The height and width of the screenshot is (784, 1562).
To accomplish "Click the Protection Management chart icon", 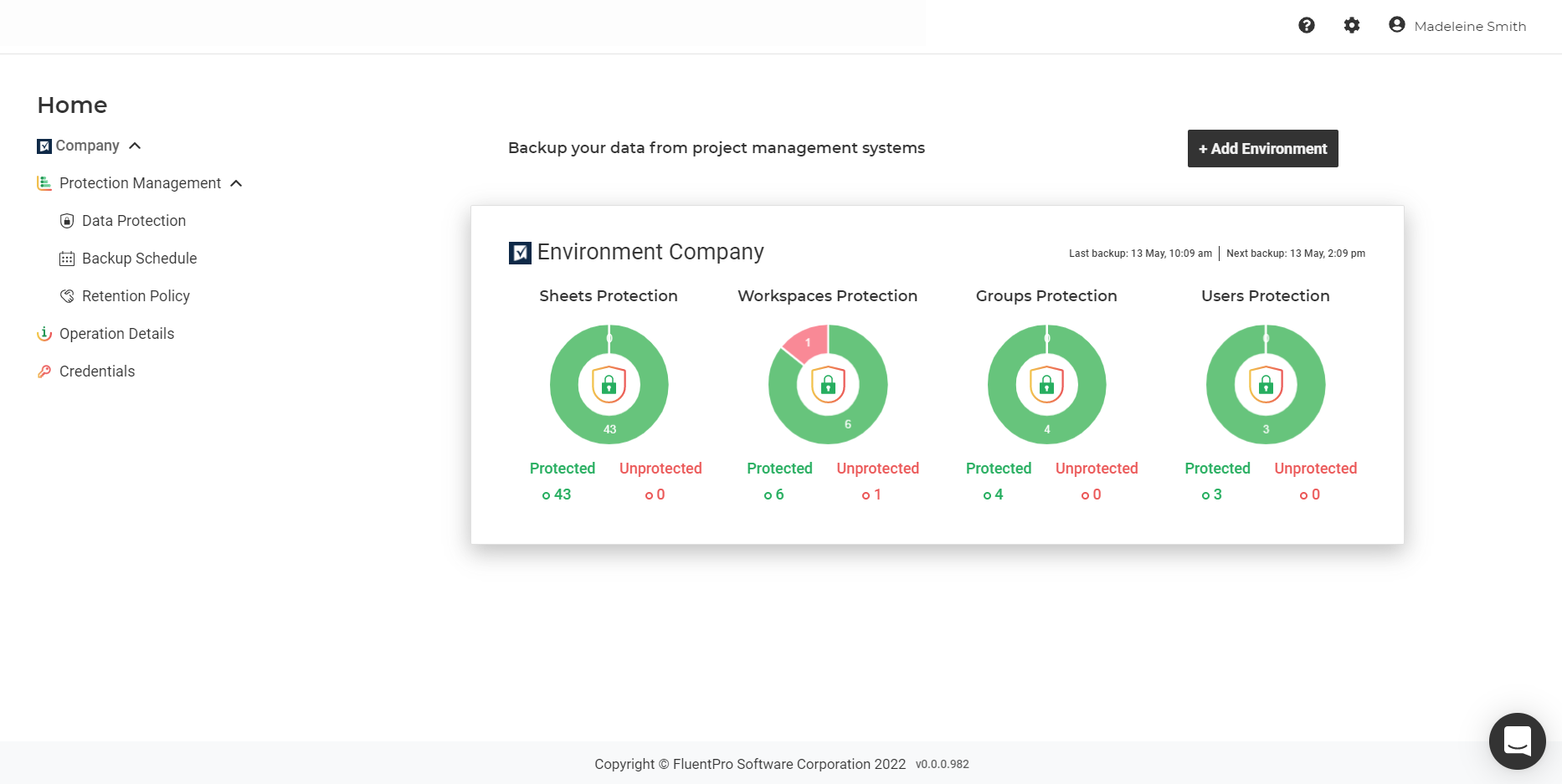I will point(44,183).
